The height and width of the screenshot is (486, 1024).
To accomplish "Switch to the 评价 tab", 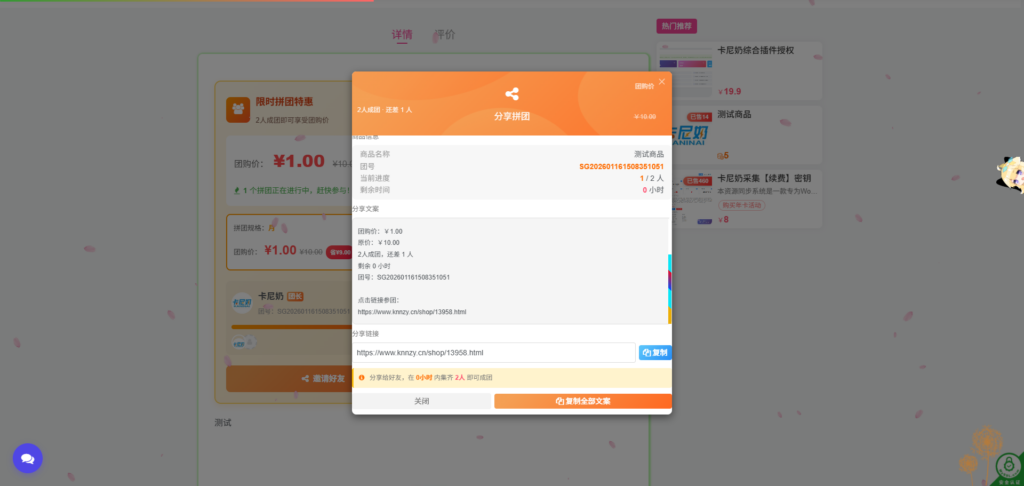I will 445,35.
